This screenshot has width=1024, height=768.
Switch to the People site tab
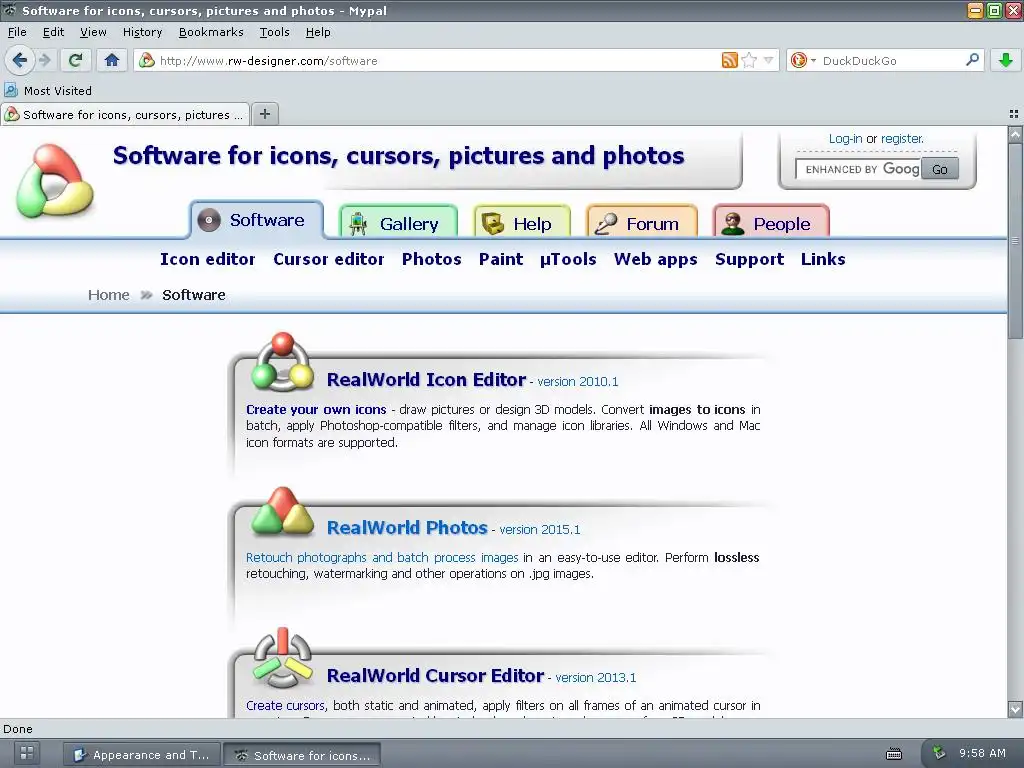[x=771, y=223]
